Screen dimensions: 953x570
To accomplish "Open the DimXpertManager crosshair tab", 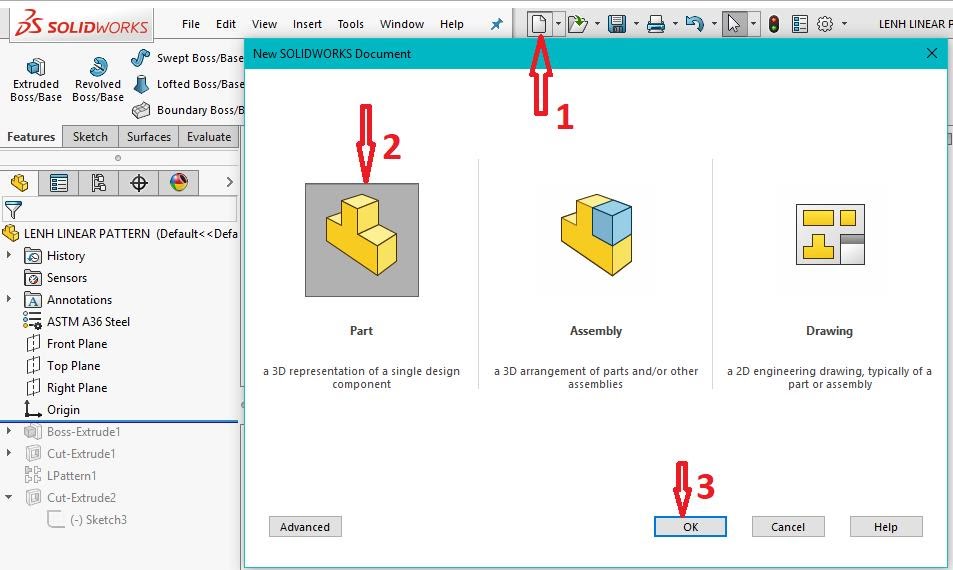I will (x=139, y=182).
